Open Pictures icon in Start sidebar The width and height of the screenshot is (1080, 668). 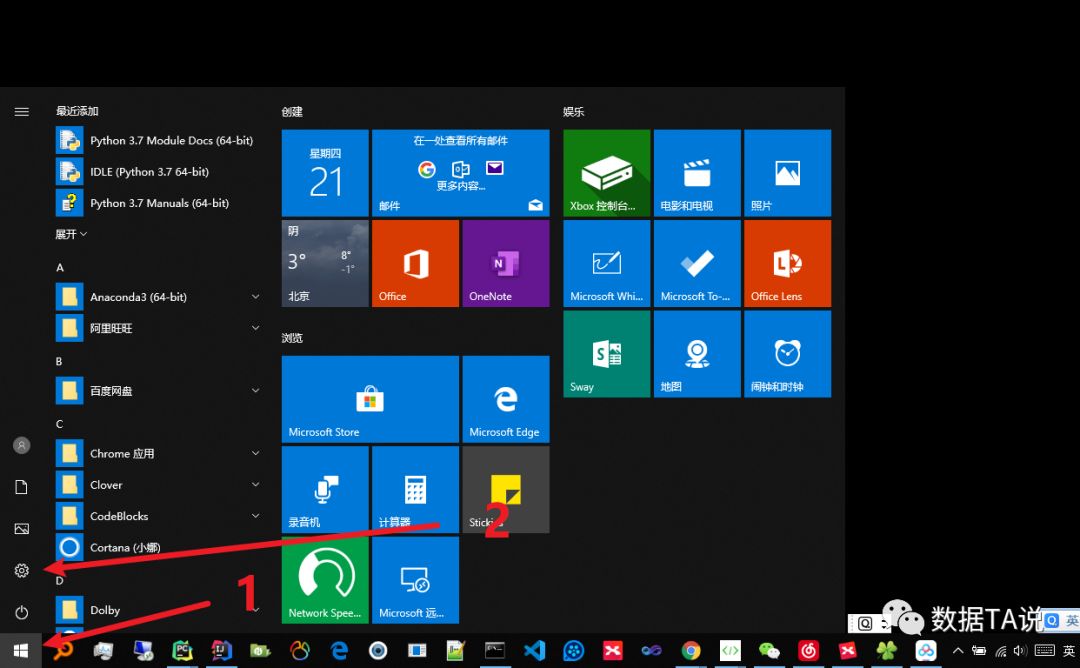click(21, 528)
